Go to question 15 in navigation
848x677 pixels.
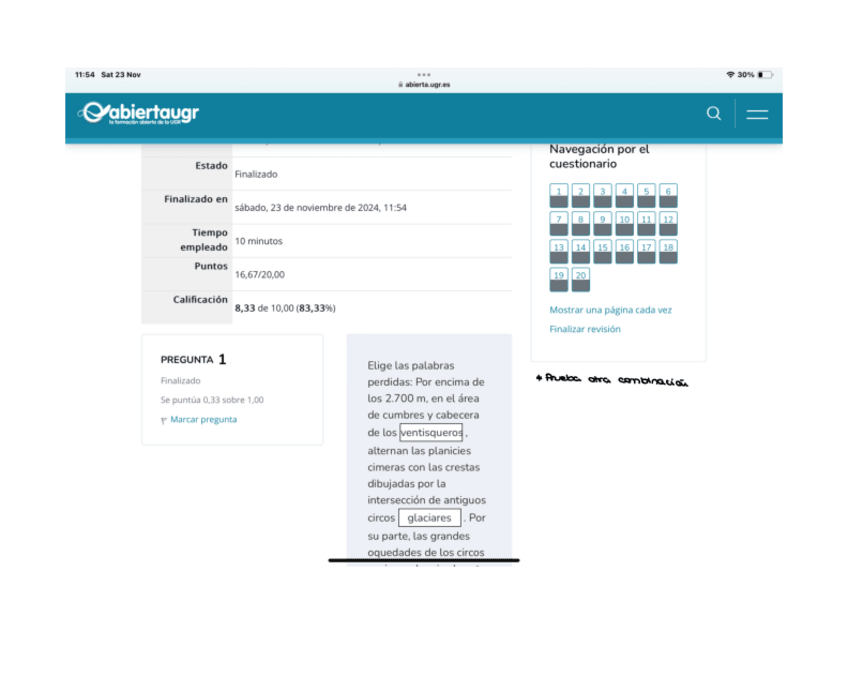click(602, 252)
